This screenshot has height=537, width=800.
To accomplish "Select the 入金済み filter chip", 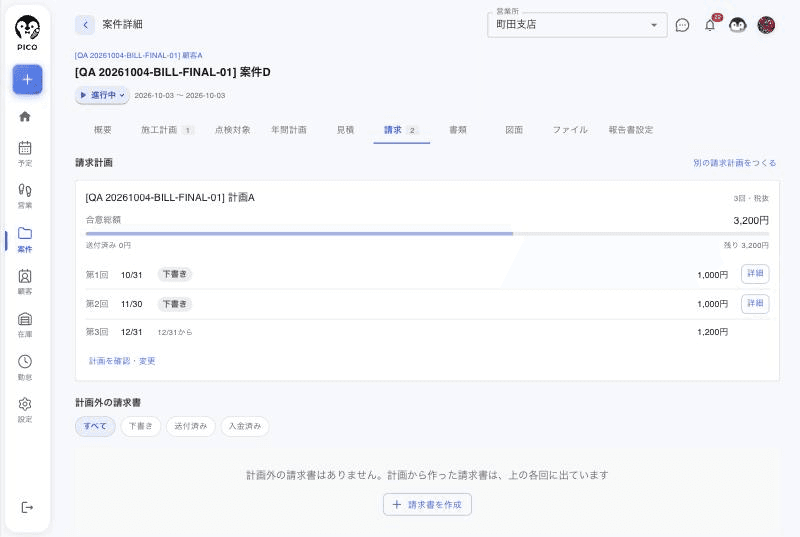I will pyautogui.click(x=245, y=426).
